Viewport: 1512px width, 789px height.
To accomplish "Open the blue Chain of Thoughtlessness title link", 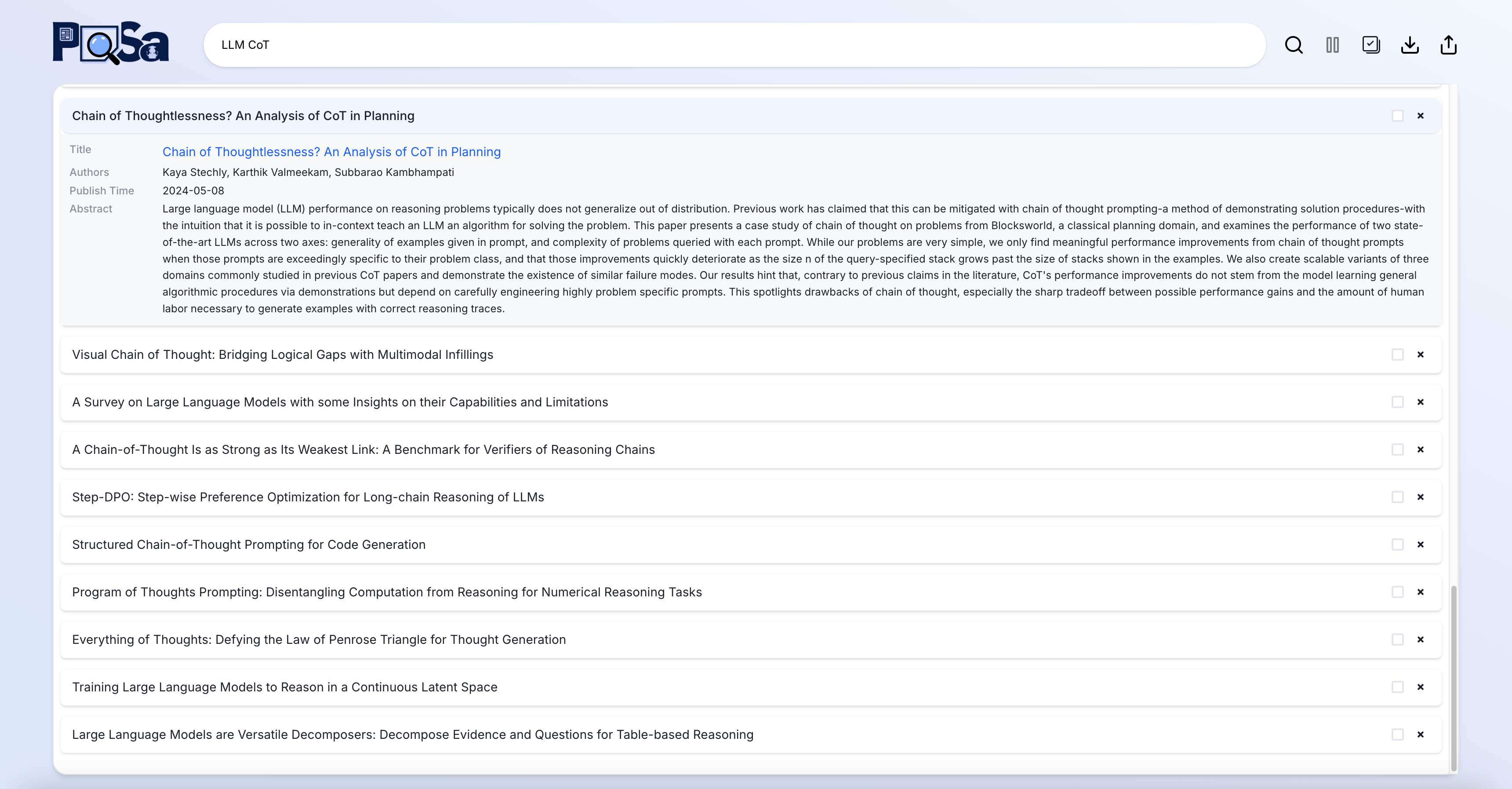I will coord(332,152).
